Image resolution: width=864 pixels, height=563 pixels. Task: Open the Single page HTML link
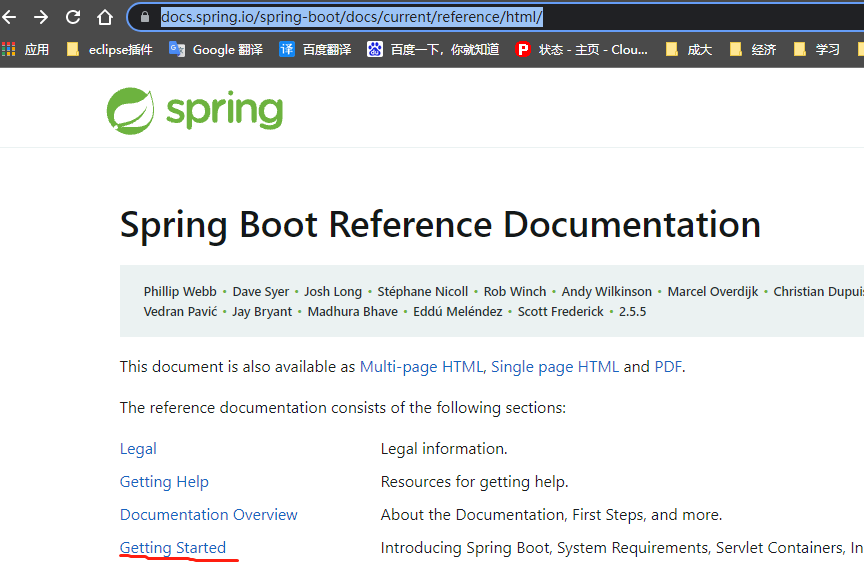click(555, 367)
